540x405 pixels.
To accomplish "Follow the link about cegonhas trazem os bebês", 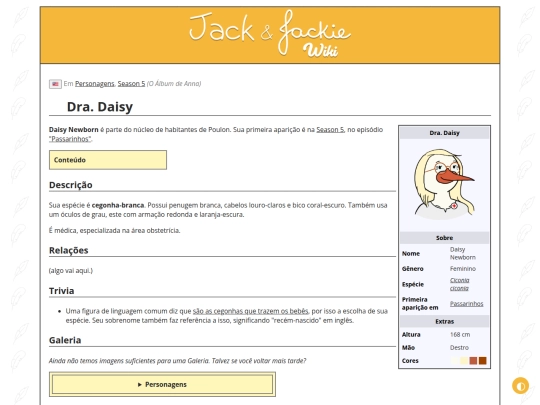I will (x=250, y=311).
